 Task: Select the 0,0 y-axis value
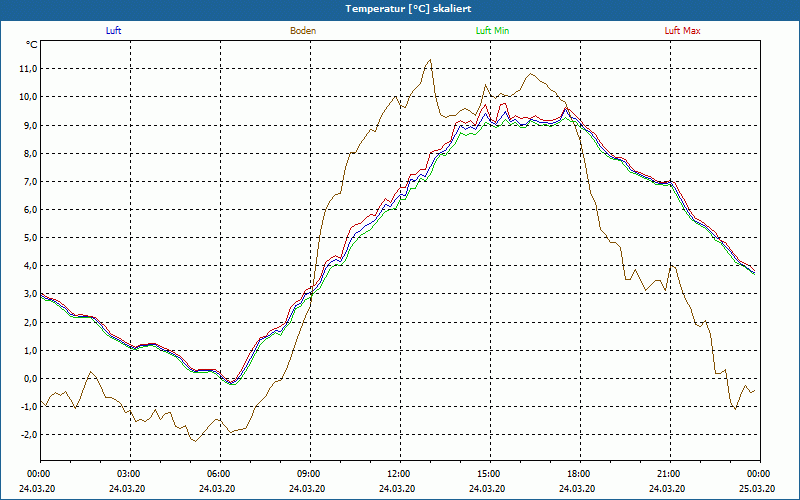pos(30,379)
